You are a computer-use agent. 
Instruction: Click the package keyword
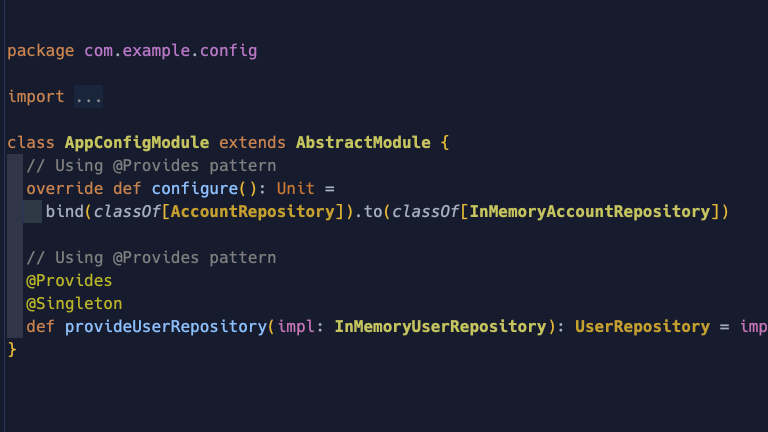41,51
